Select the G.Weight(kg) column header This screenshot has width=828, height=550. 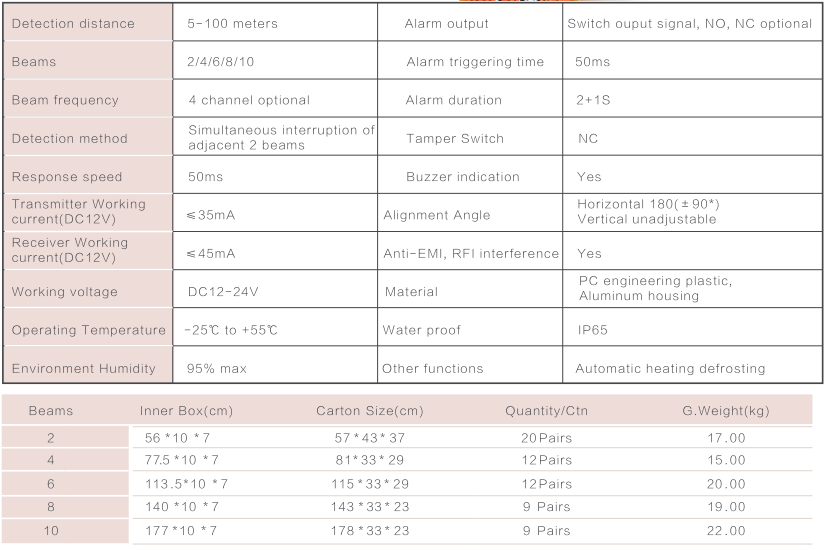726,411
